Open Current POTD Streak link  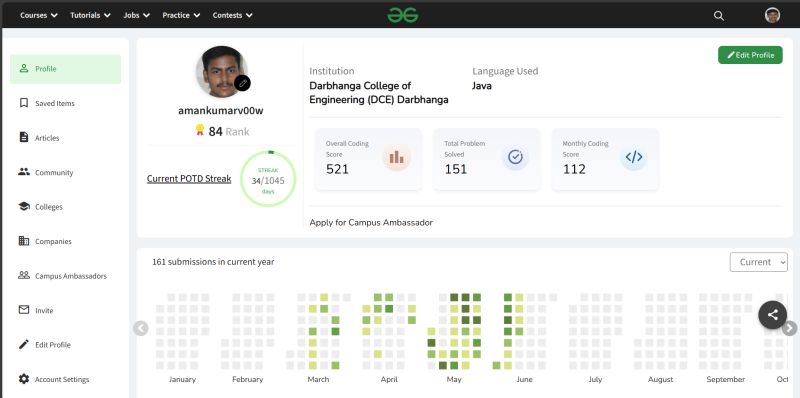[x=189, y=179]
